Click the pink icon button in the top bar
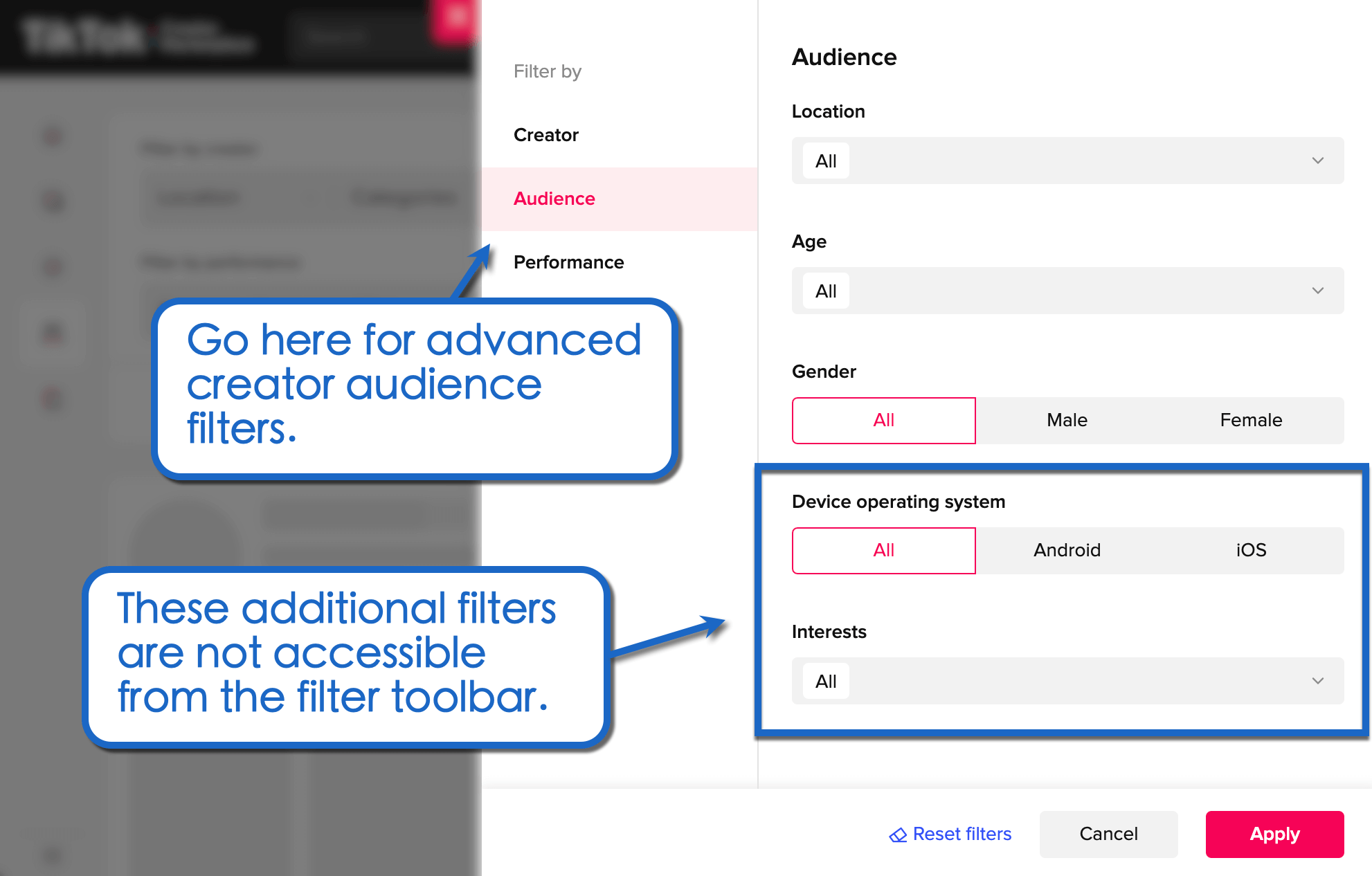Image resolution: width=1372 pixels, height=876 pixels. 456,15
